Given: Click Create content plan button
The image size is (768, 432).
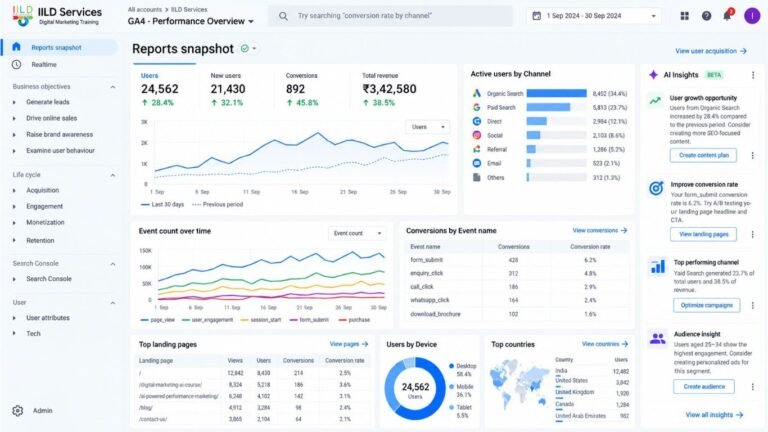Looking at the screenshot, I should click(x=703, y=155).
